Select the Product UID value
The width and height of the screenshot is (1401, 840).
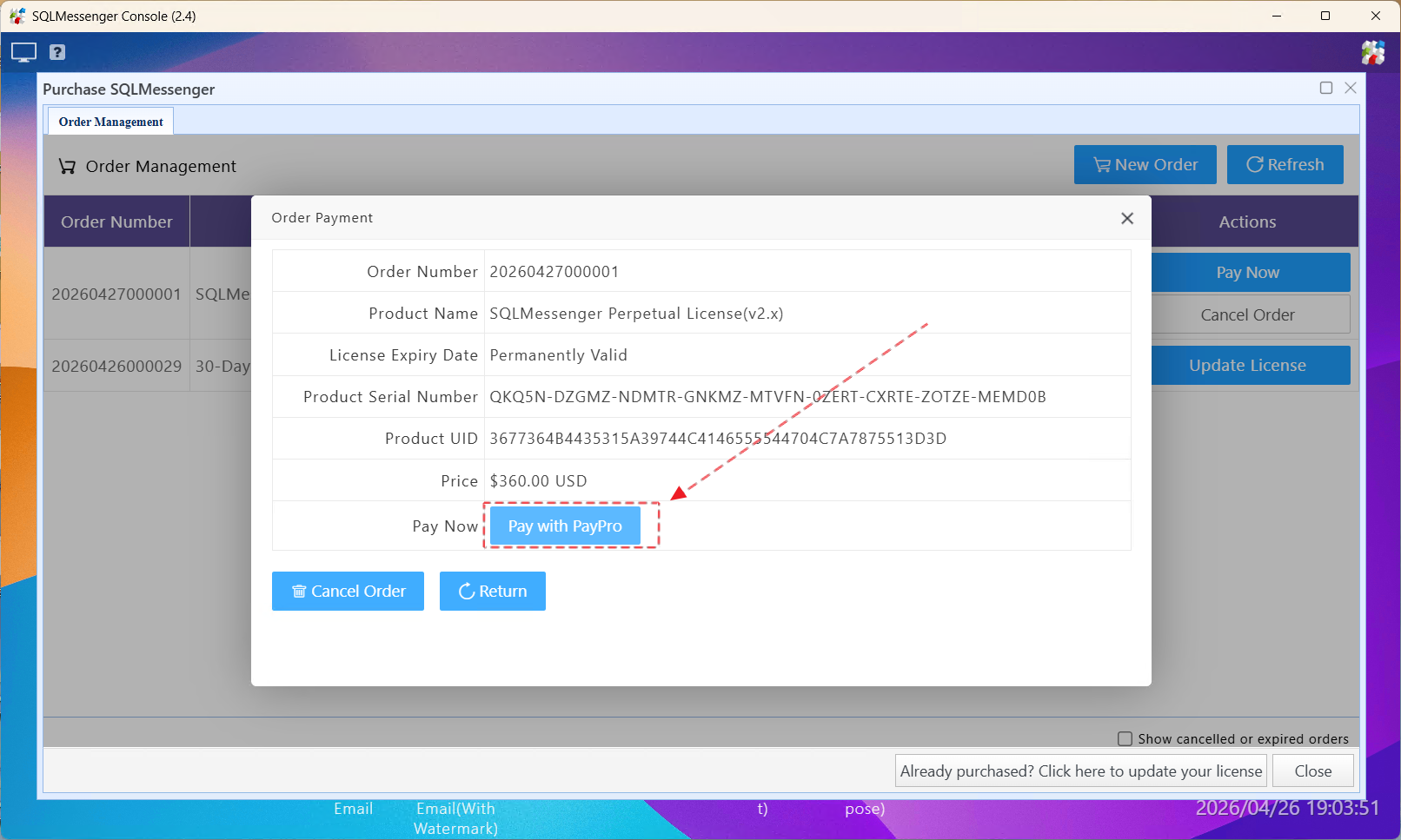click(x=718, y=439)
